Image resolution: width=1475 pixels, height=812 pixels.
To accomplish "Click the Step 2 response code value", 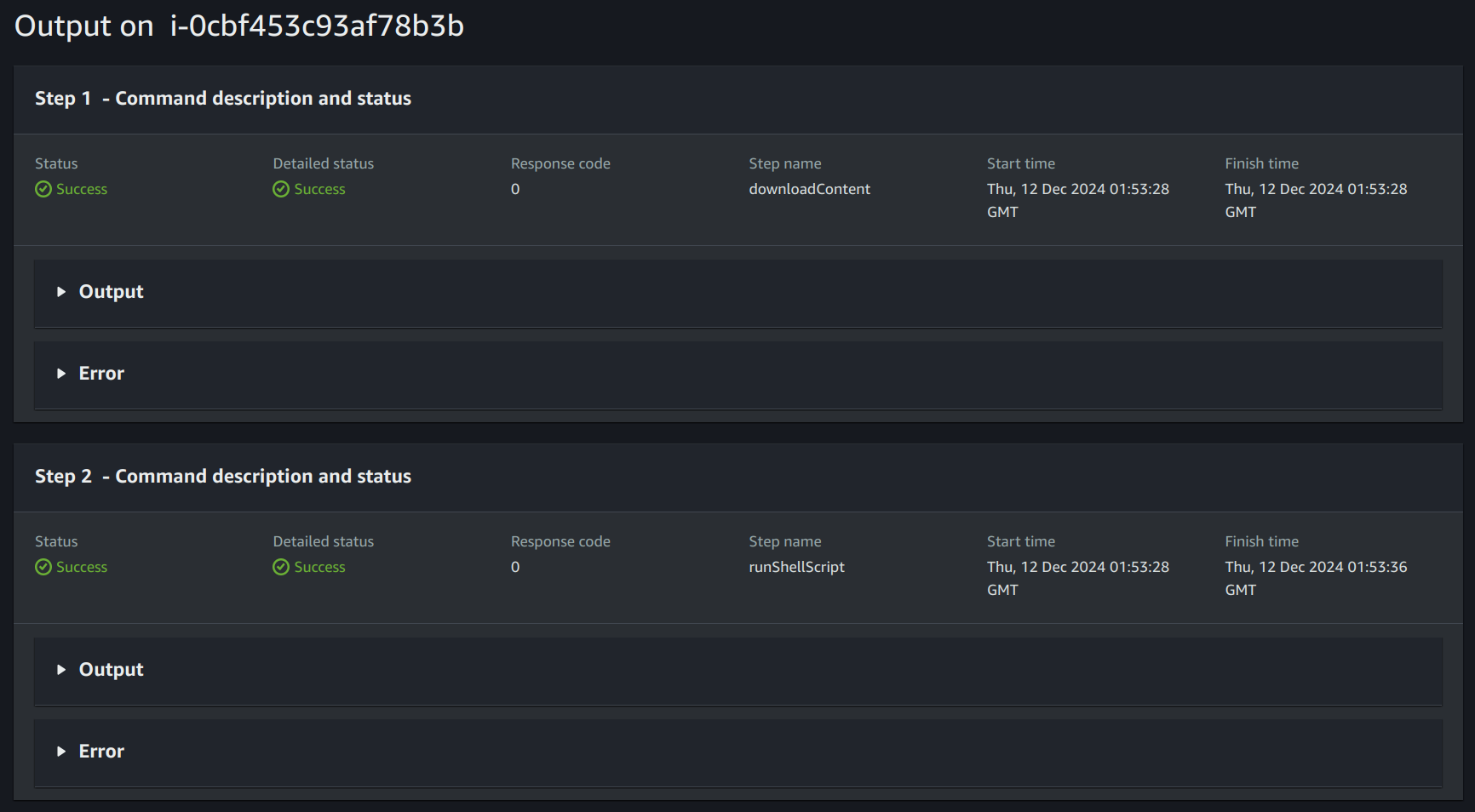I will [x=515, y=567].
